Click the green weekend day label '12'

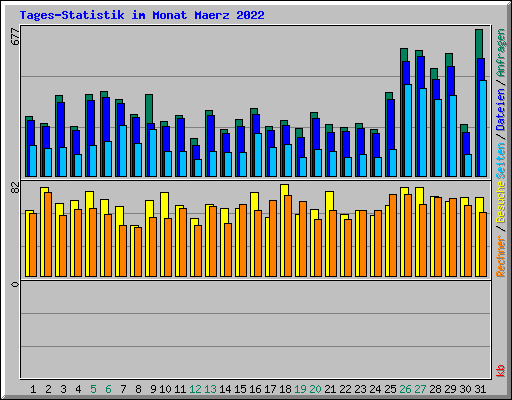point(195,389)
